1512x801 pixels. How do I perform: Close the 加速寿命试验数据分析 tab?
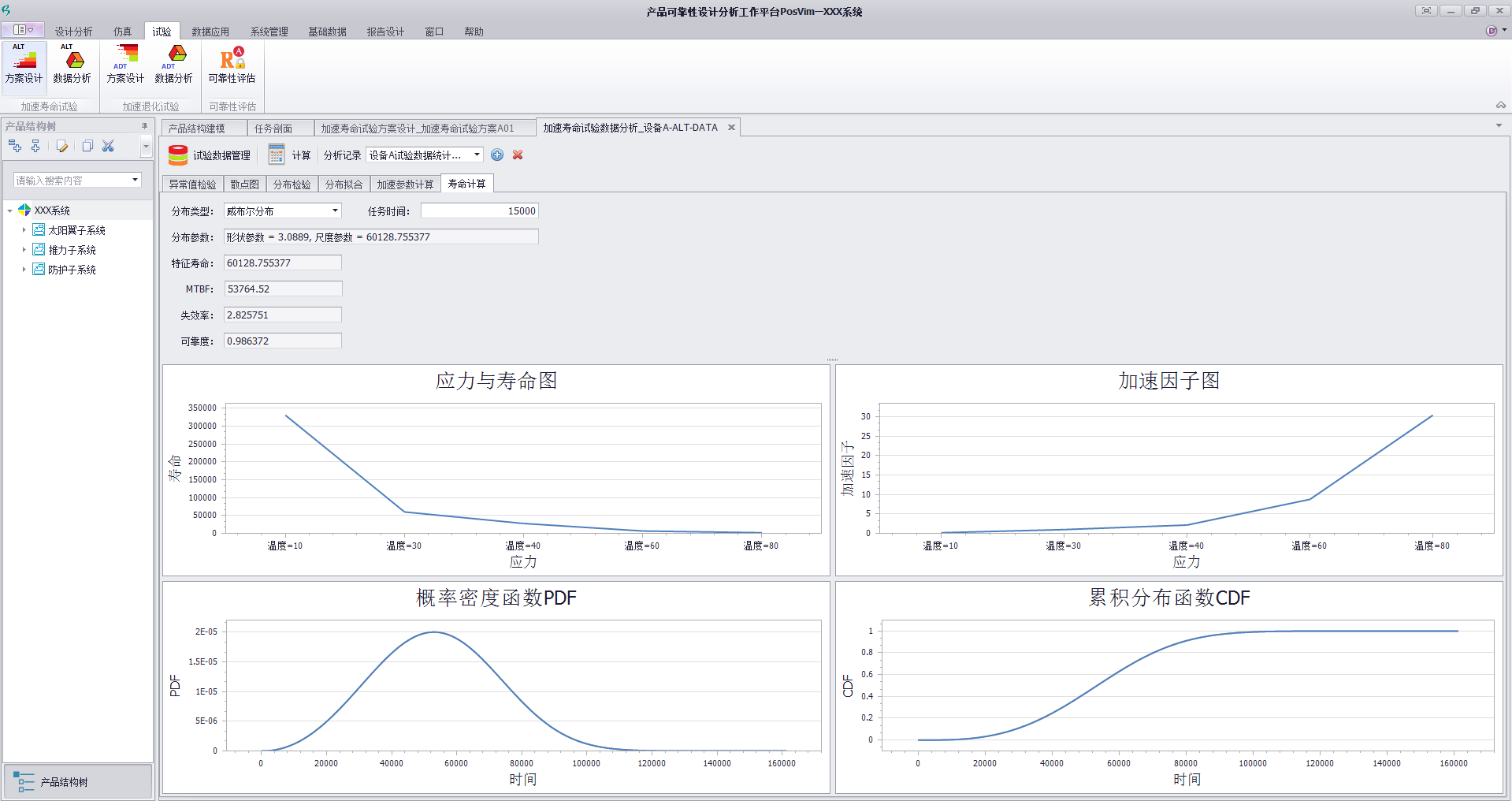click(731, 128)
